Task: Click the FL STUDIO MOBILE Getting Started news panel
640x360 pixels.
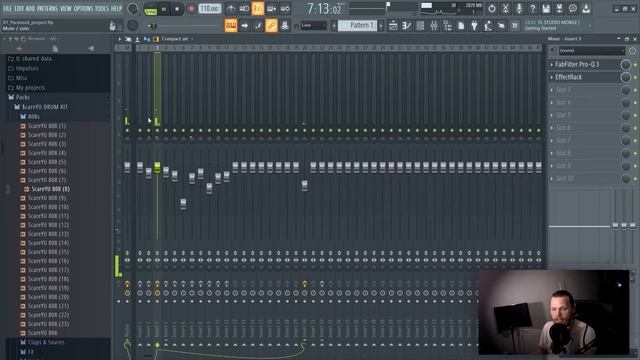Action: coord(556,25)
